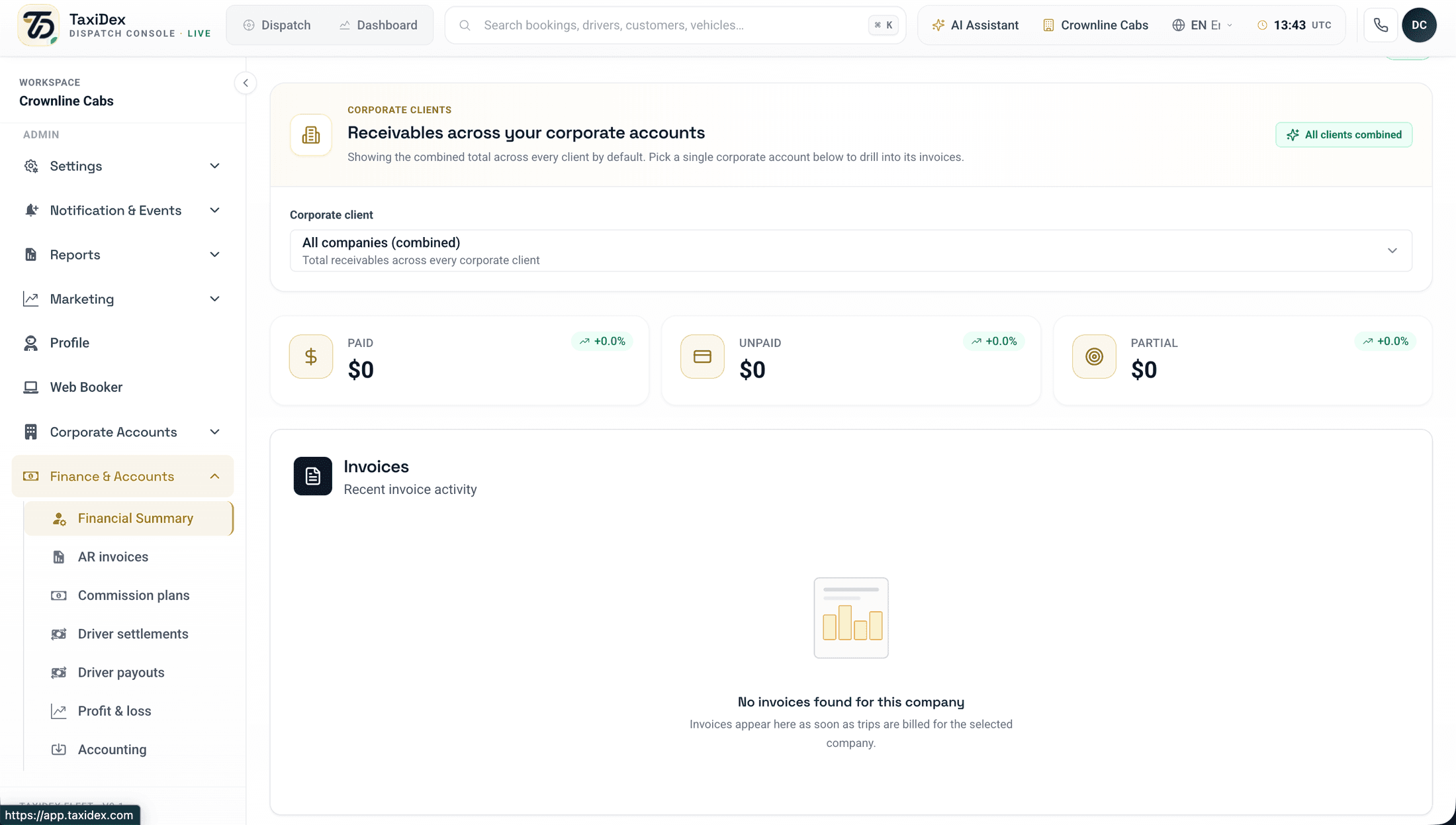
Task: Click the Profile person icon
Action: coord(31,343)
